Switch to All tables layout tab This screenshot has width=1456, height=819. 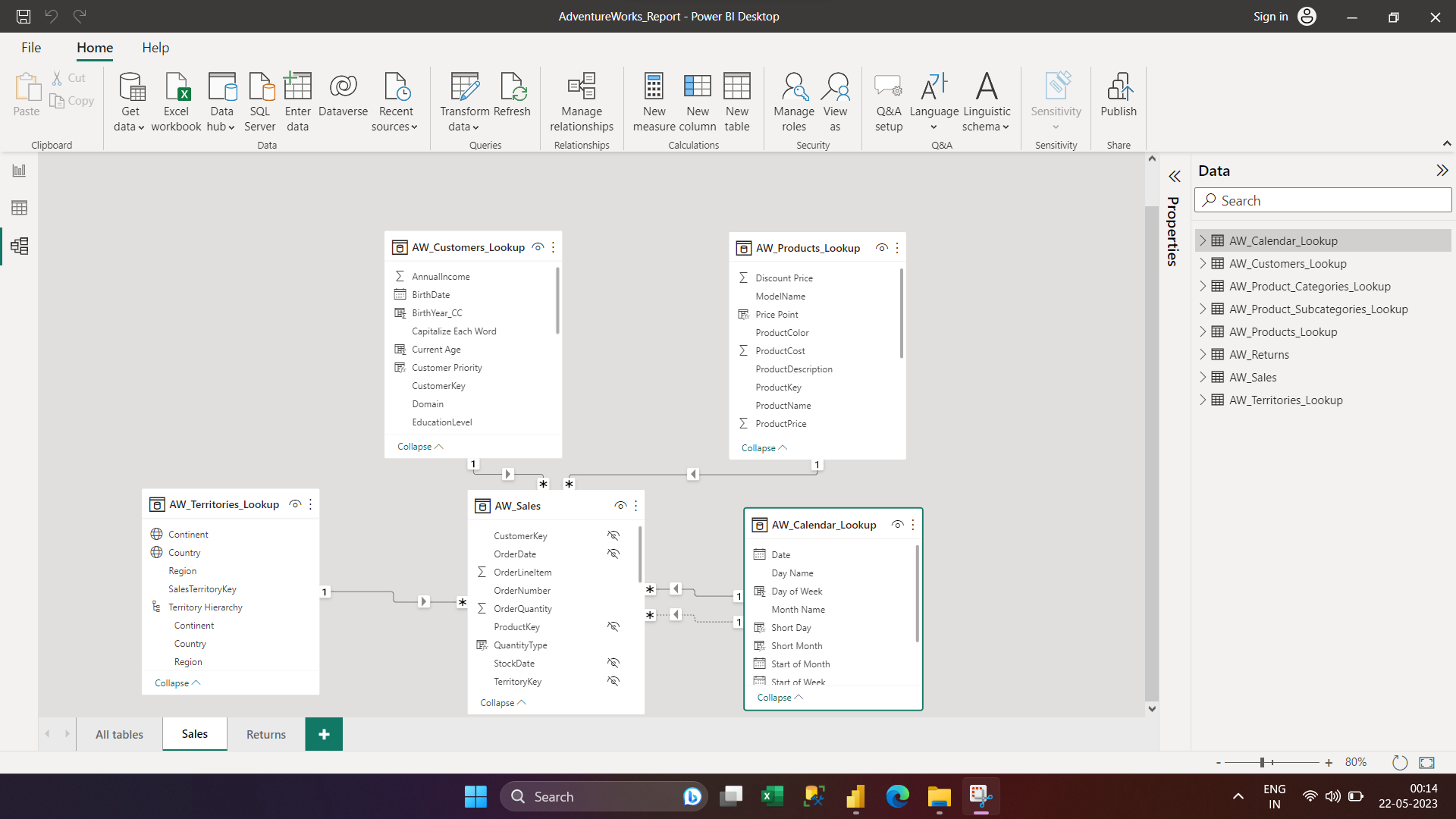point(119,734)
